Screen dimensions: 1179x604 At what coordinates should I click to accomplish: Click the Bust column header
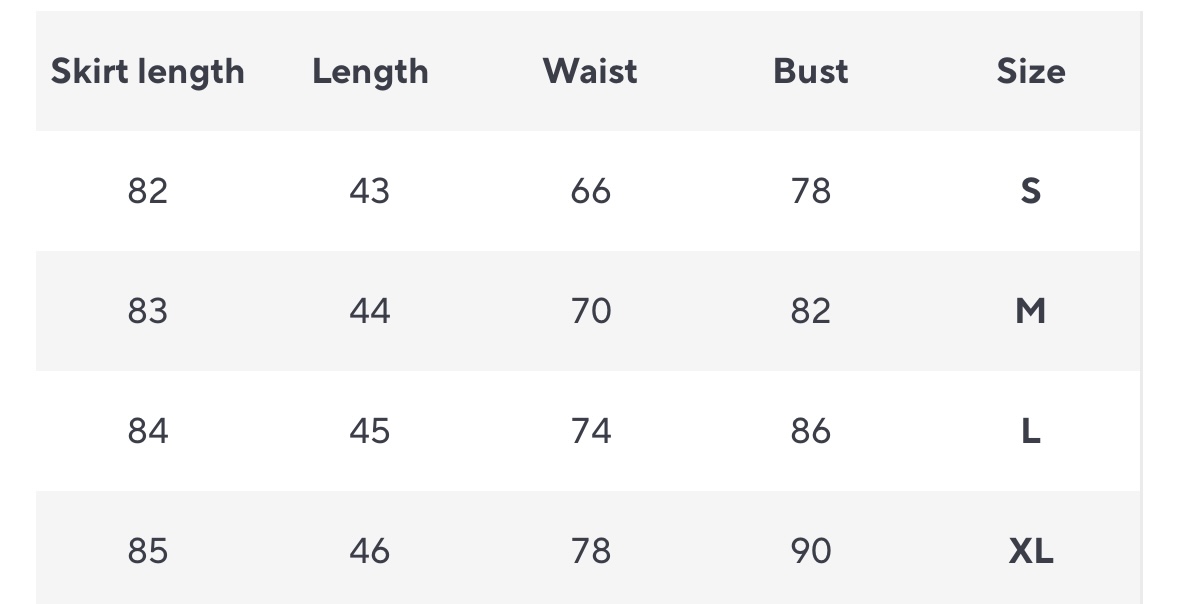(810, 71)
